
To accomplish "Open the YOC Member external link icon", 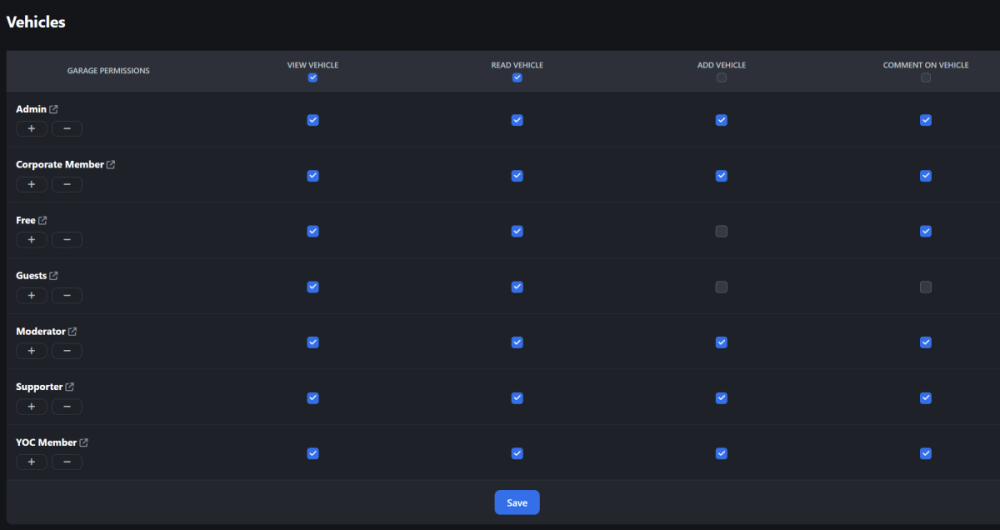I will [84, 443].
